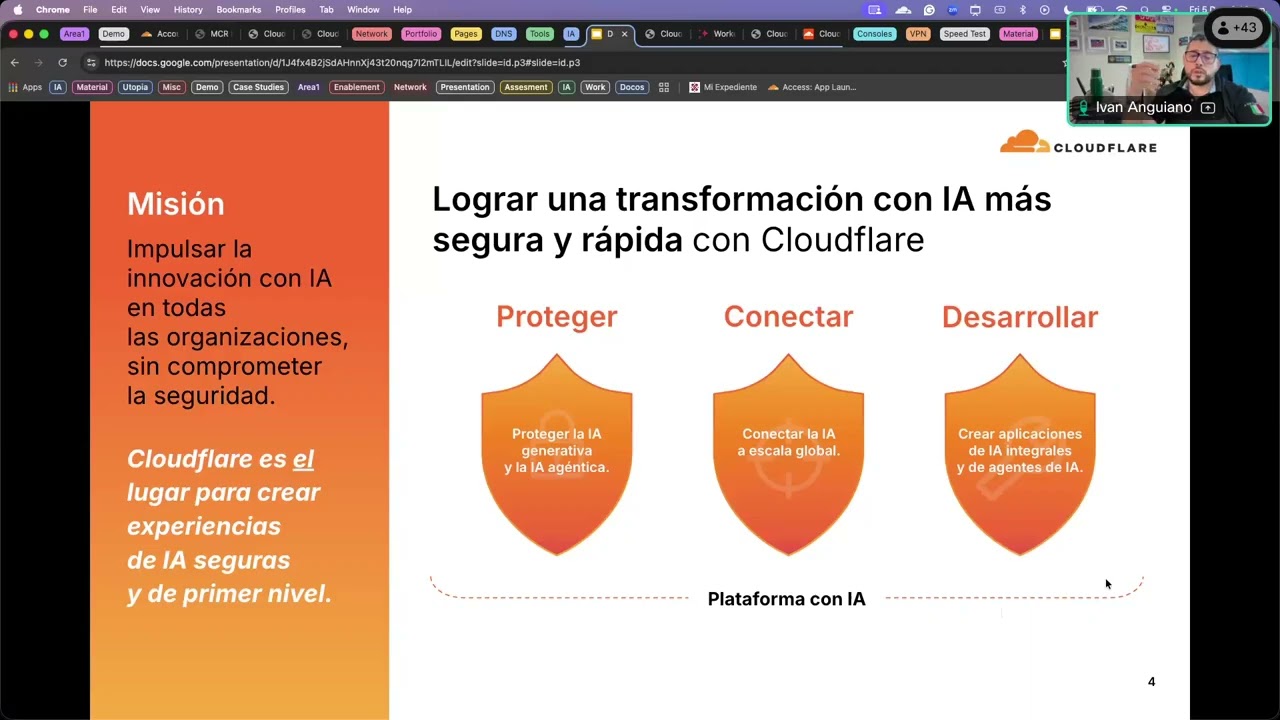Open the Tab menu

(x=326, y=9)
